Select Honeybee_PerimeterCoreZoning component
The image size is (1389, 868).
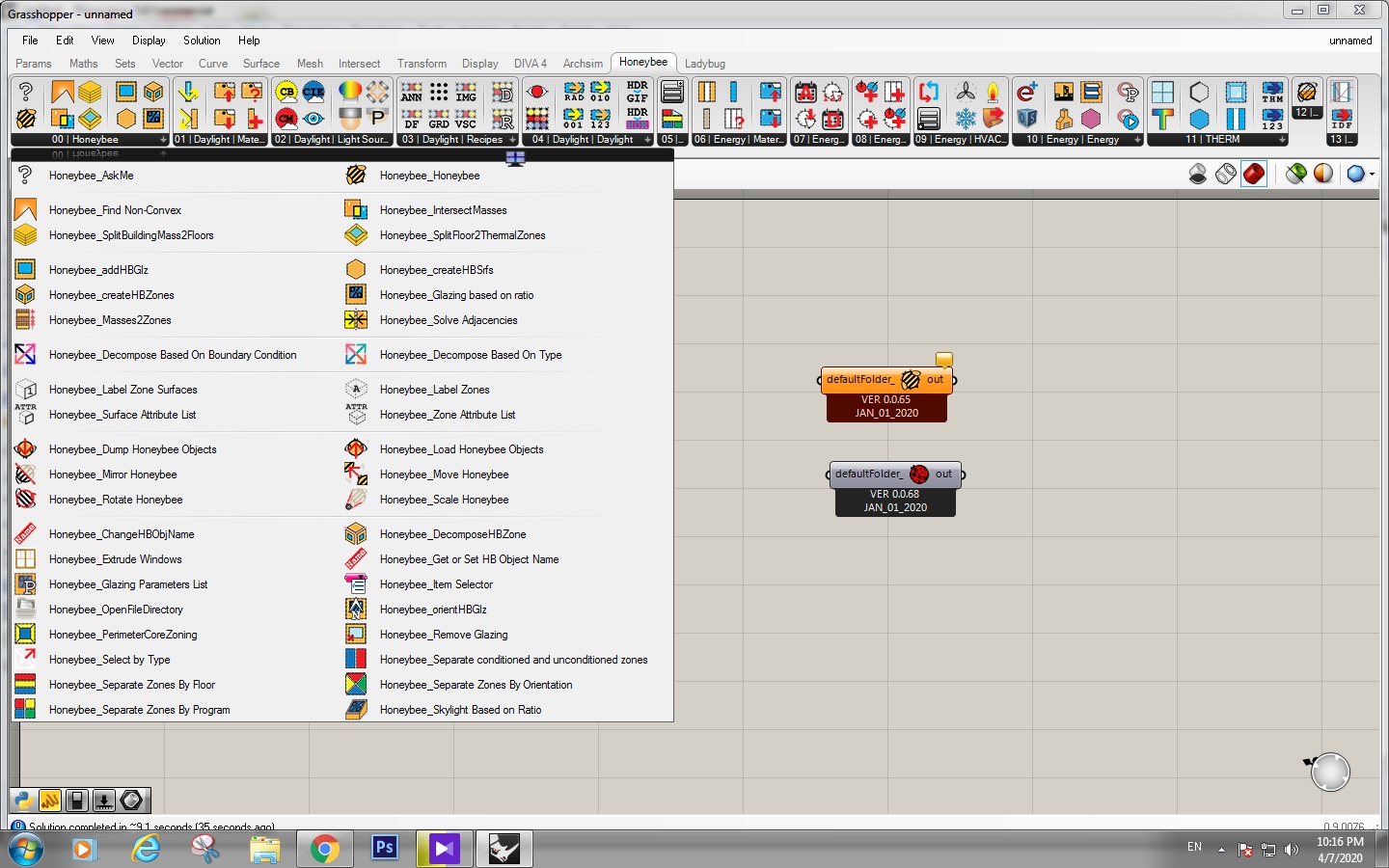point(123,635)
